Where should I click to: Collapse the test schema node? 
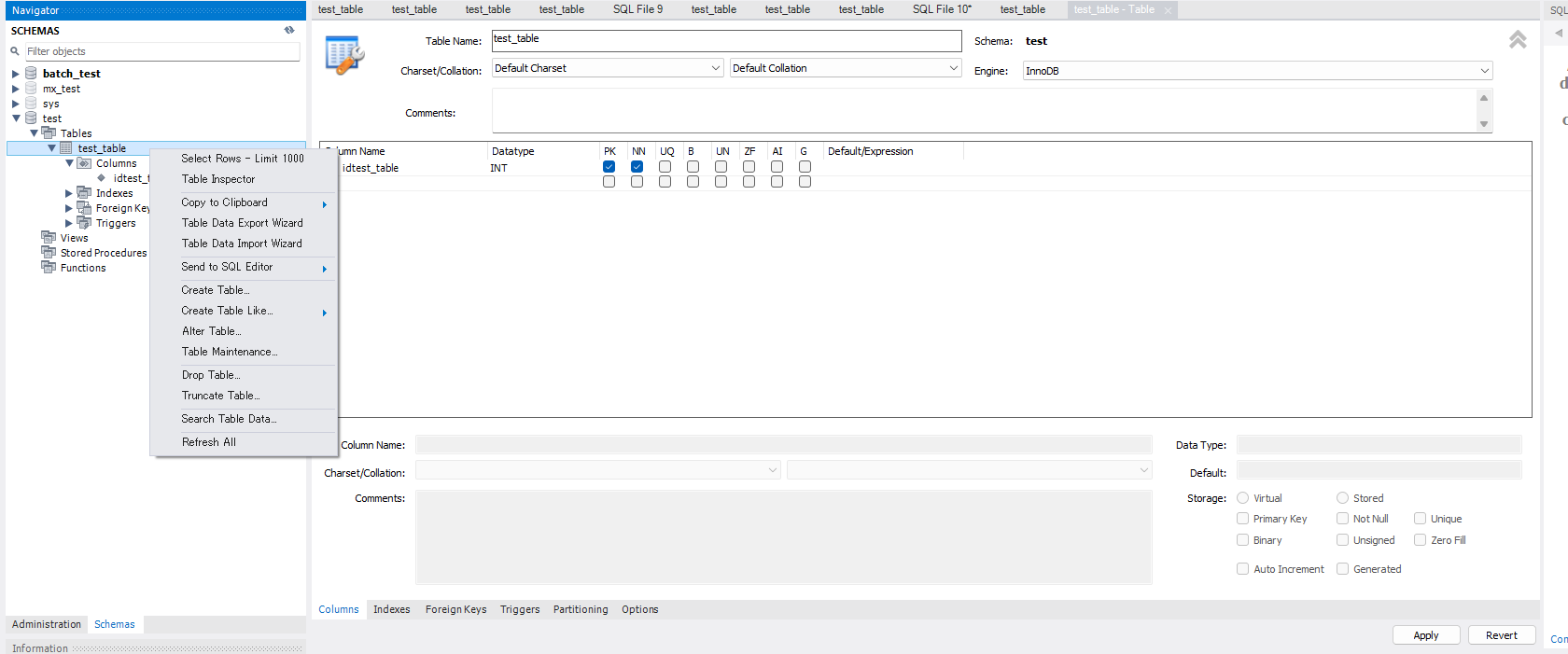[16, 118]
